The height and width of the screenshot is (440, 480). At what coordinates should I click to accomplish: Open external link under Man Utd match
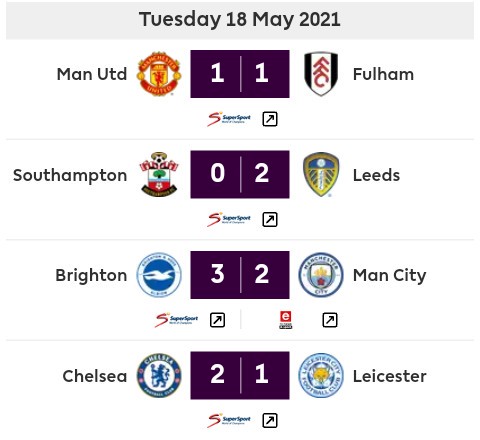(270, 119)
